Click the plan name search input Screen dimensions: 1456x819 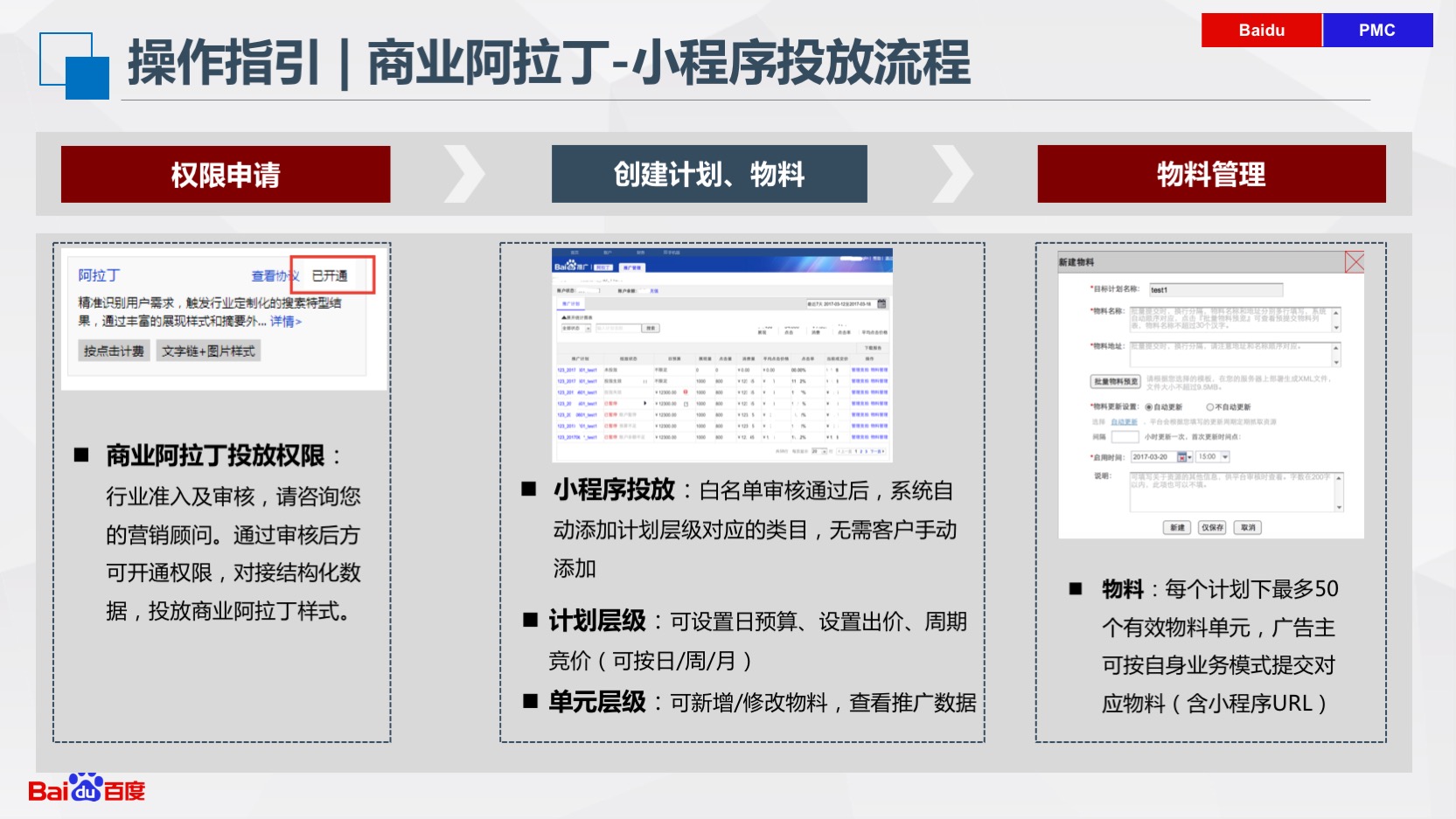click(618, 328)
